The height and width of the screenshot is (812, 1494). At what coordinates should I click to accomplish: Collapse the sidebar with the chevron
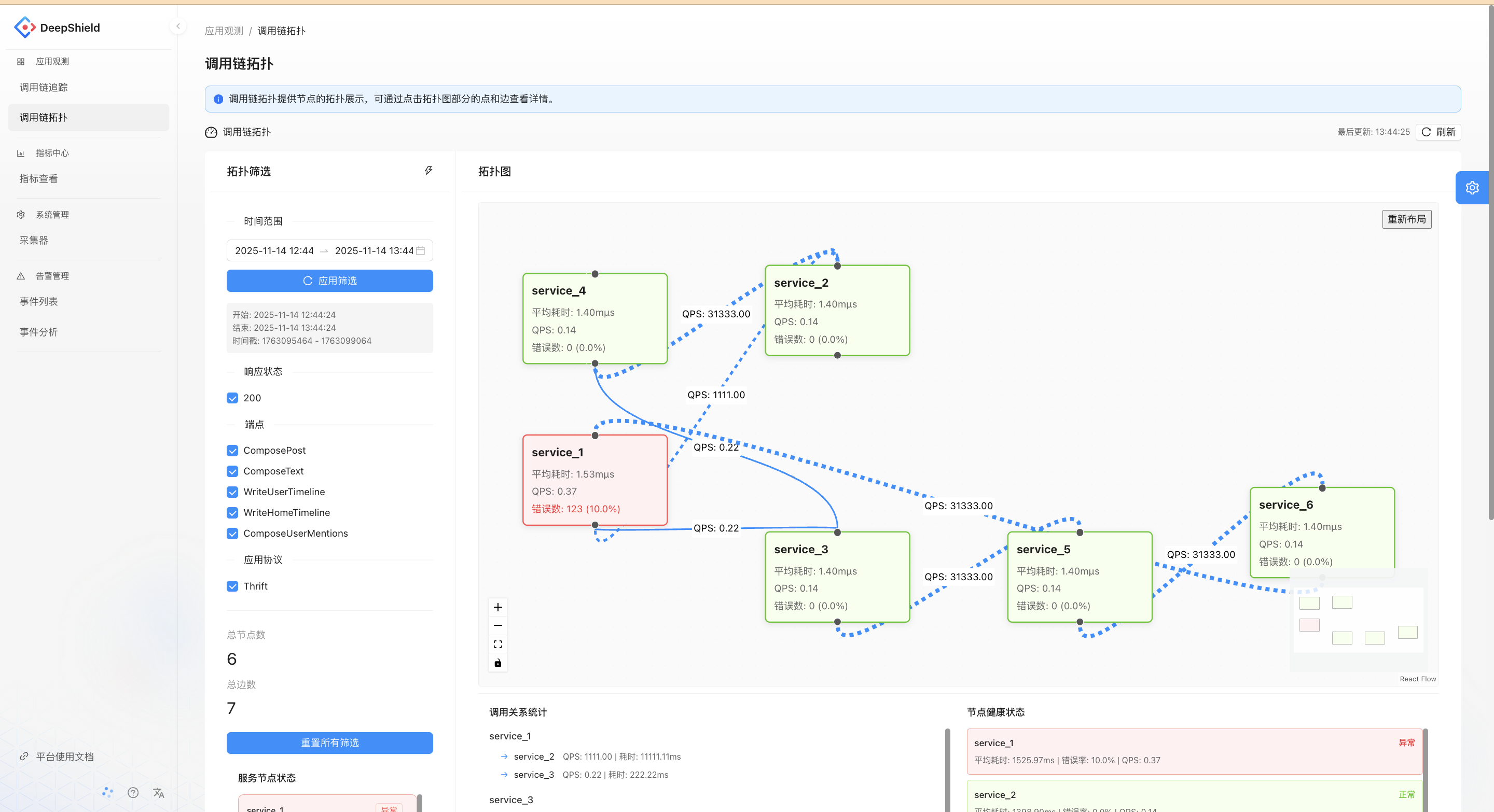pos(177,26)
